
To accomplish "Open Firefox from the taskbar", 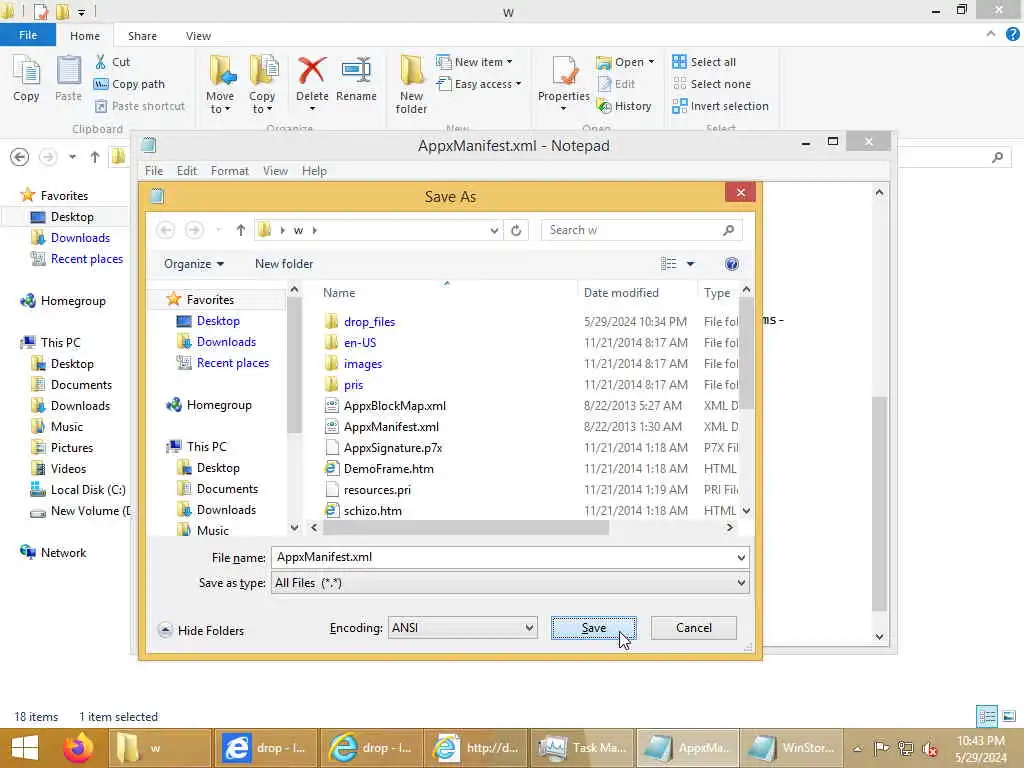I will coord(78,748).
